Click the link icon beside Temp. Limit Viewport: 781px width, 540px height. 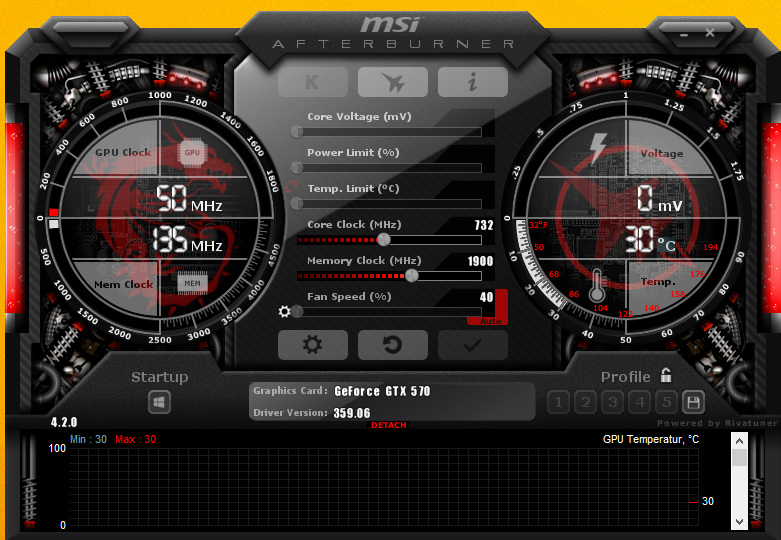[291, 187]
